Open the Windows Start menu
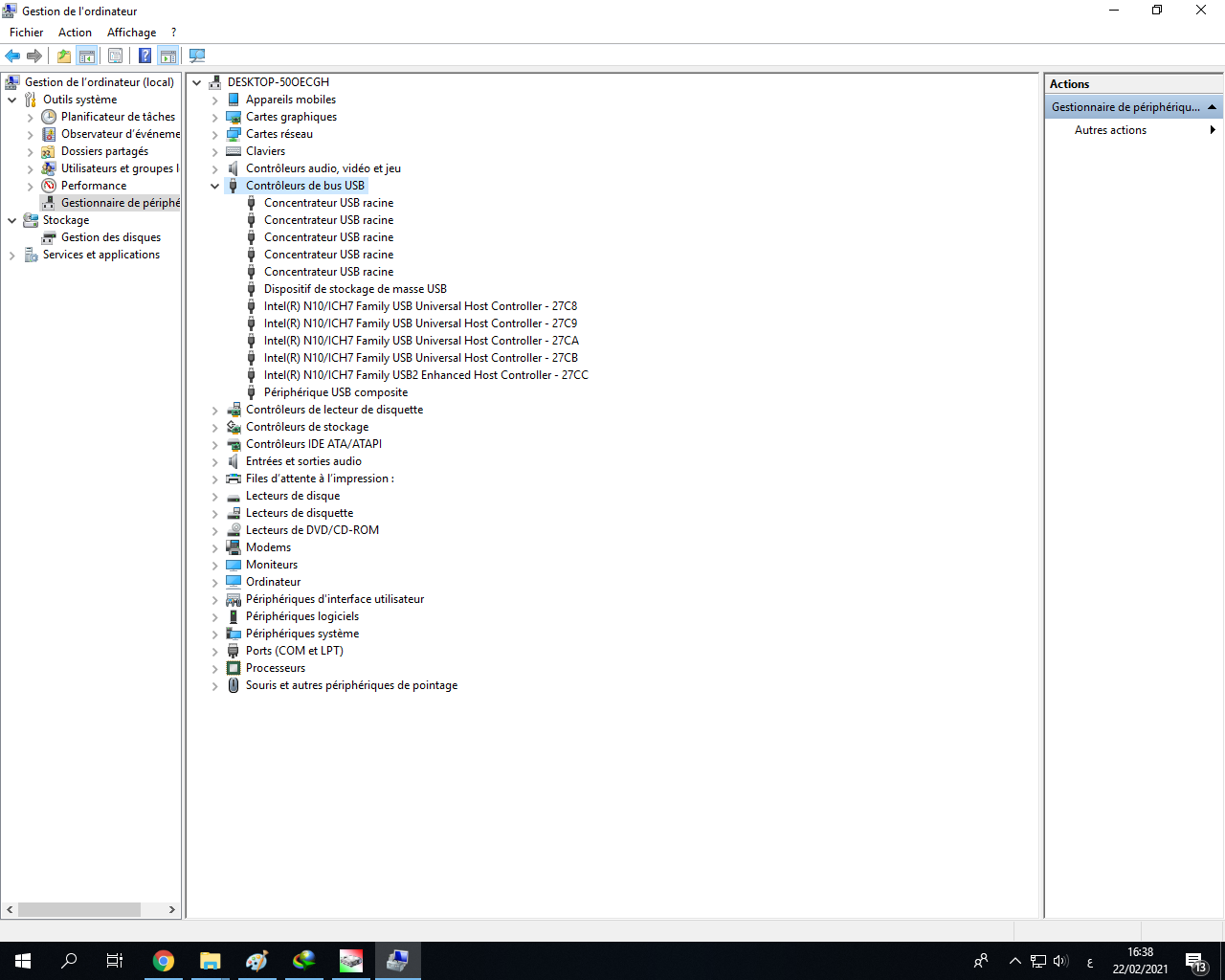 pos(23,961)
